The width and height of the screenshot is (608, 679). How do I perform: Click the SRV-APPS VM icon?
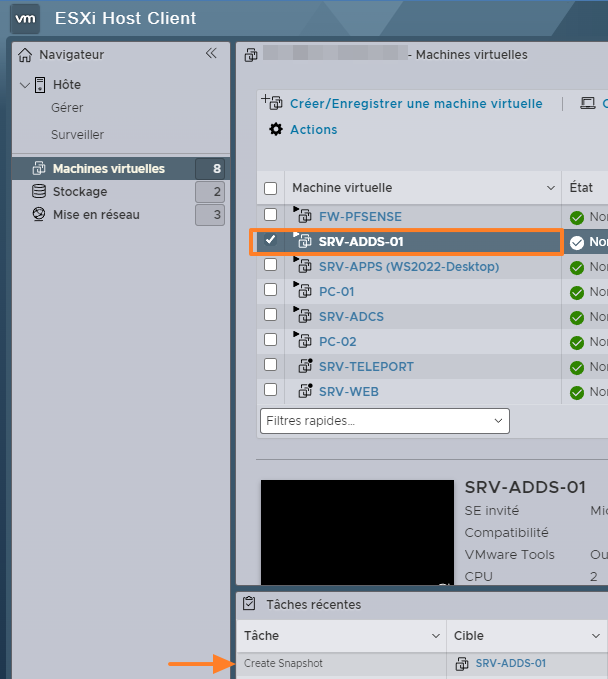pyautogui.click(x=304, y=266)
